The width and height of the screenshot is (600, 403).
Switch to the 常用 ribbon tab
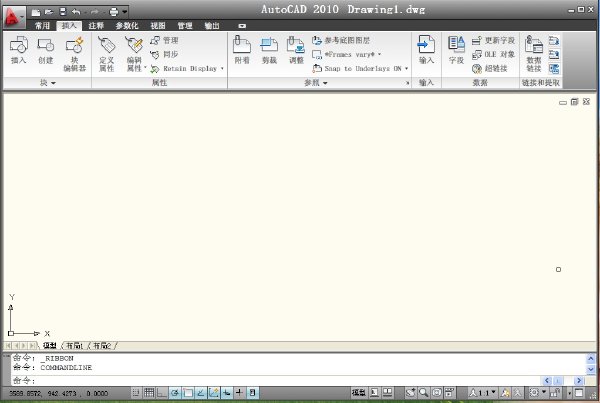pyautogui.click(x=42, y=26)
